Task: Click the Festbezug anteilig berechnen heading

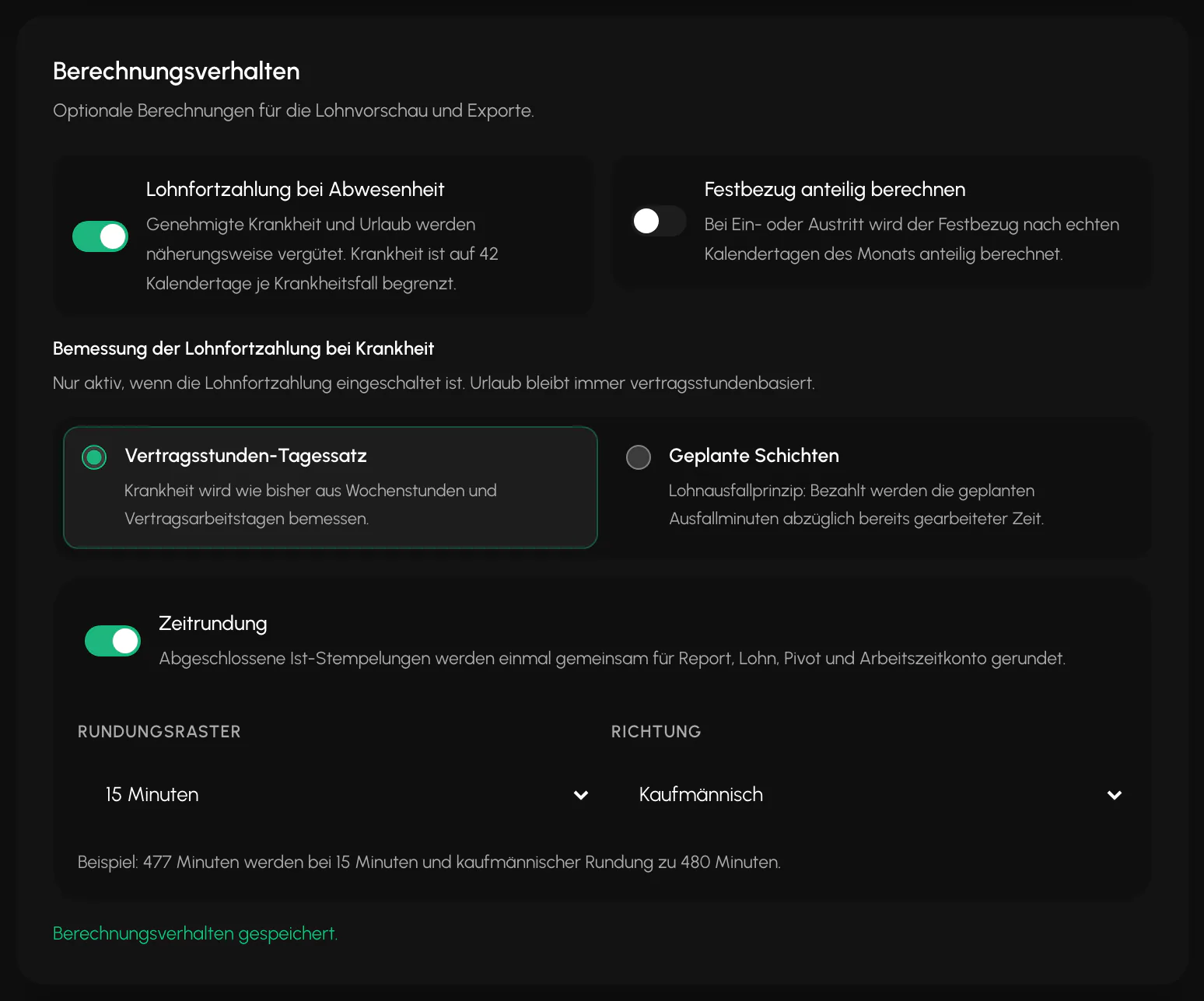Action: (x=835, y=190)
